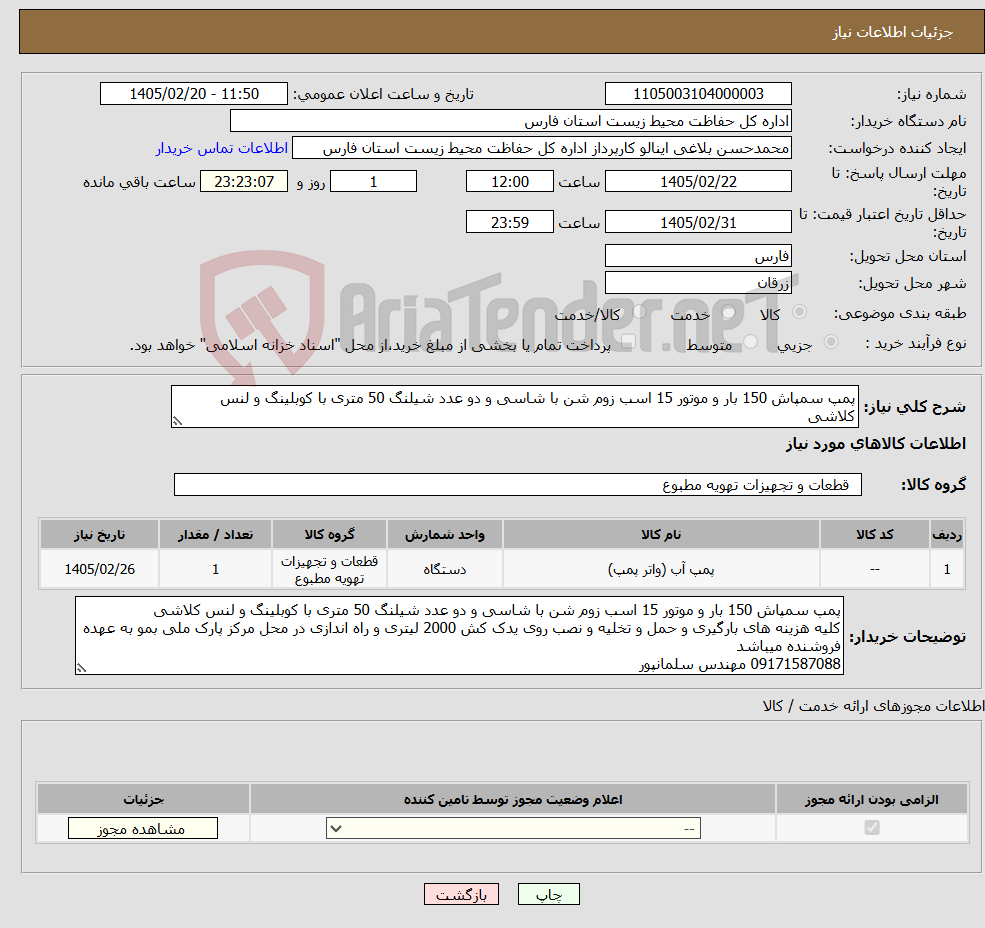Select the جزیی purchase type radio
This screenshot has height=928, width=985.
(830, 342)
